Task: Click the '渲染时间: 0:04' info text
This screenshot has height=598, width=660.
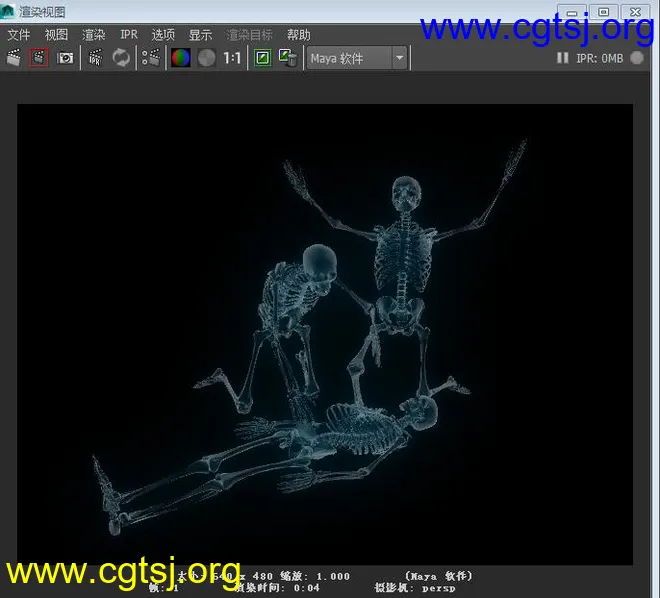Action: pyautogui.click(x=277, y=588)
